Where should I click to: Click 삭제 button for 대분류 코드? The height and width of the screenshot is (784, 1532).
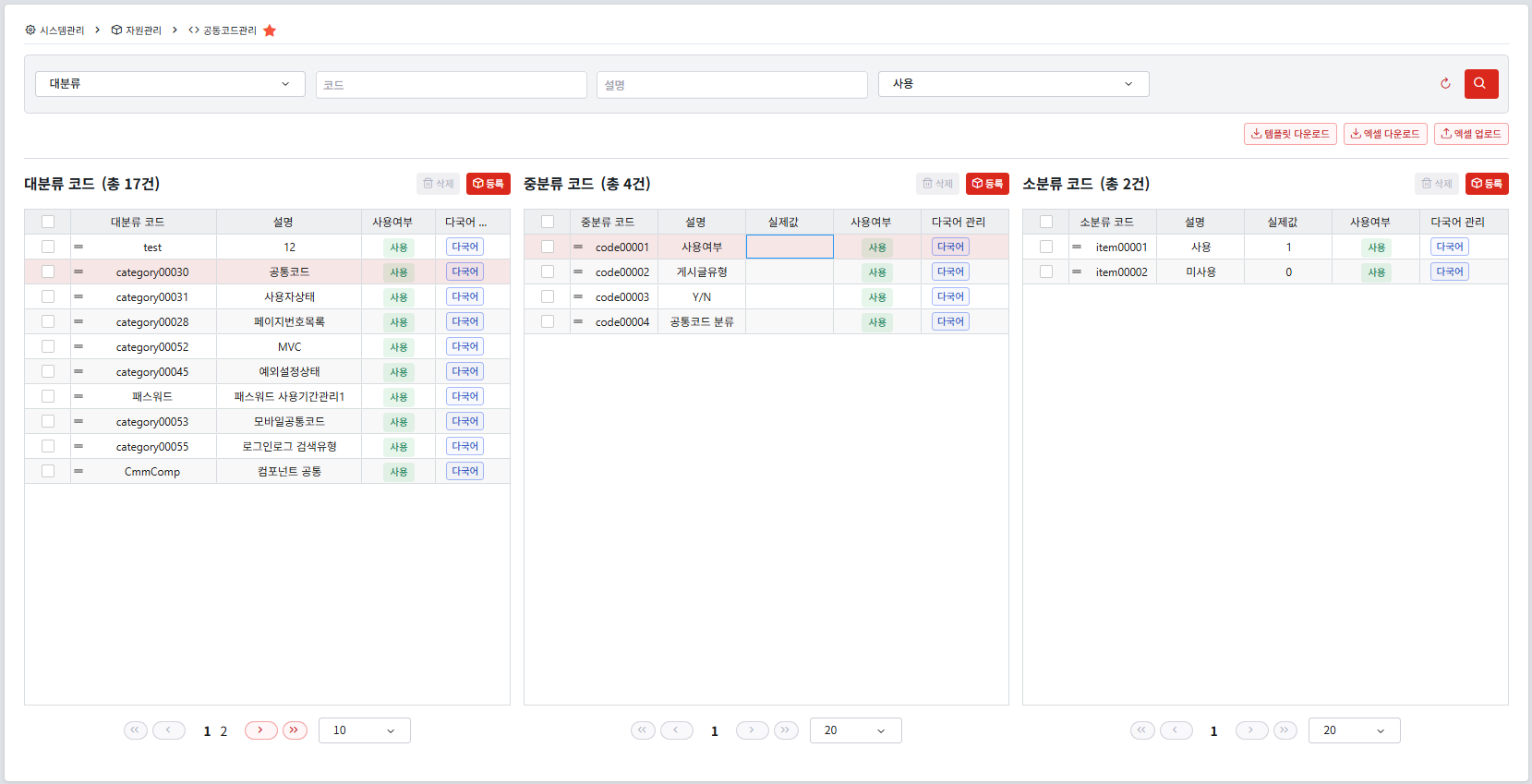coord(438,184)
